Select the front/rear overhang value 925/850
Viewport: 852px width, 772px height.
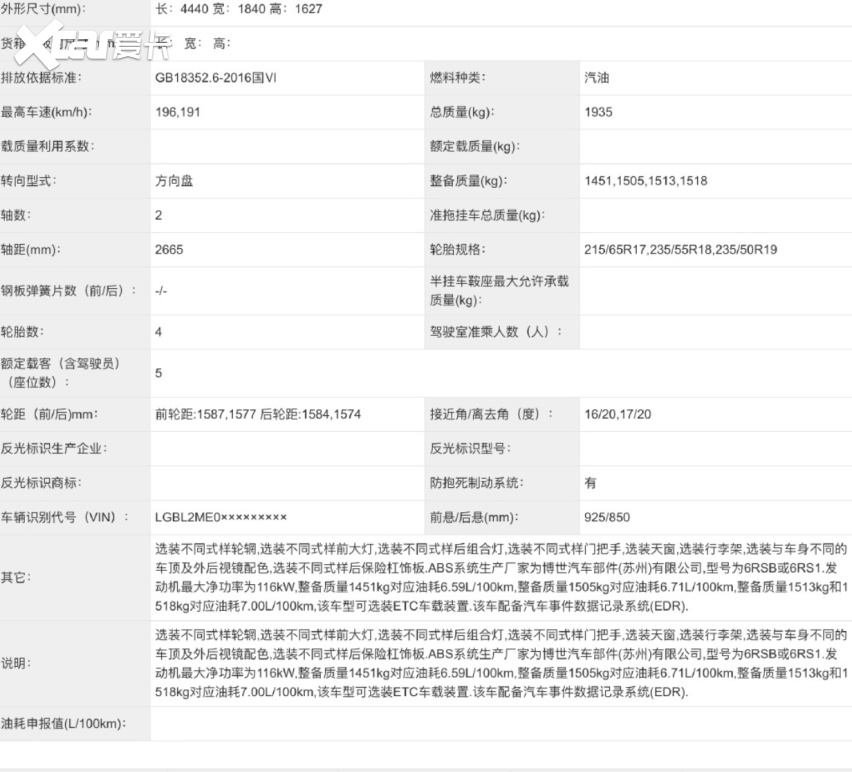pos(607,517)
